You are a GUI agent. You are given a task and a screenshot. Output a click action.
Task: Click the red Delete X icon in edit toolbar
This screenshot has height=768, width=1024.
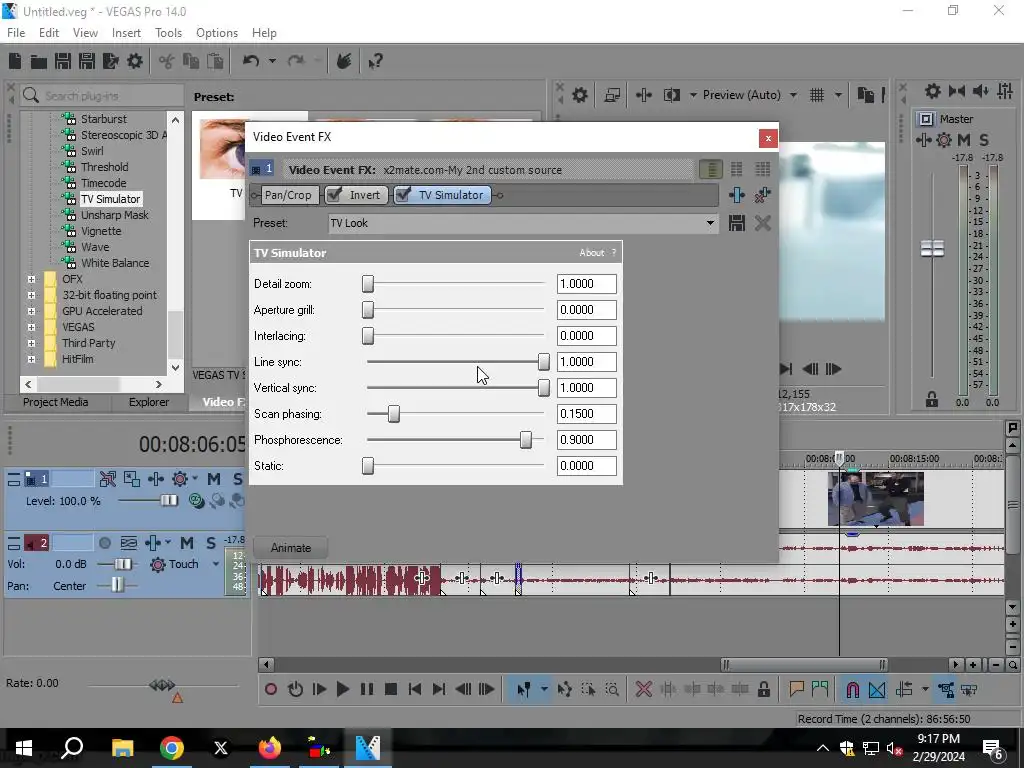tap(644, 689)
